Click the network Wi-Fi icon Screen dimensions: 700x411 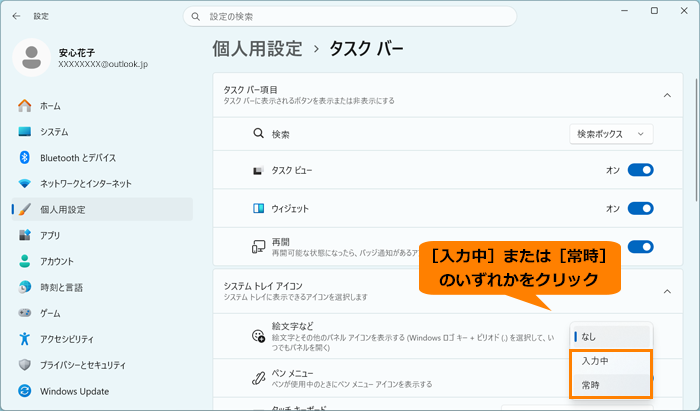click(x=25, y=183)
